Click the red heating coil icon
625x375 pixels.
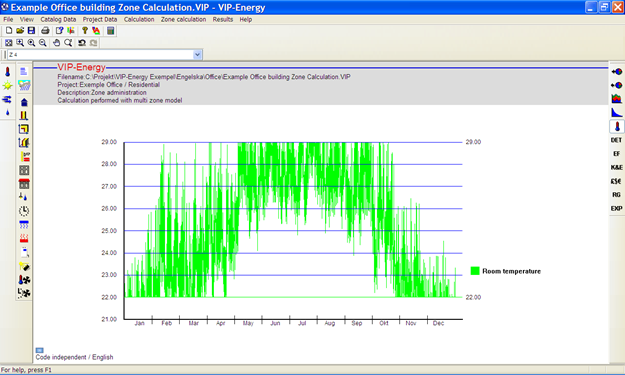tap(24, 238)
